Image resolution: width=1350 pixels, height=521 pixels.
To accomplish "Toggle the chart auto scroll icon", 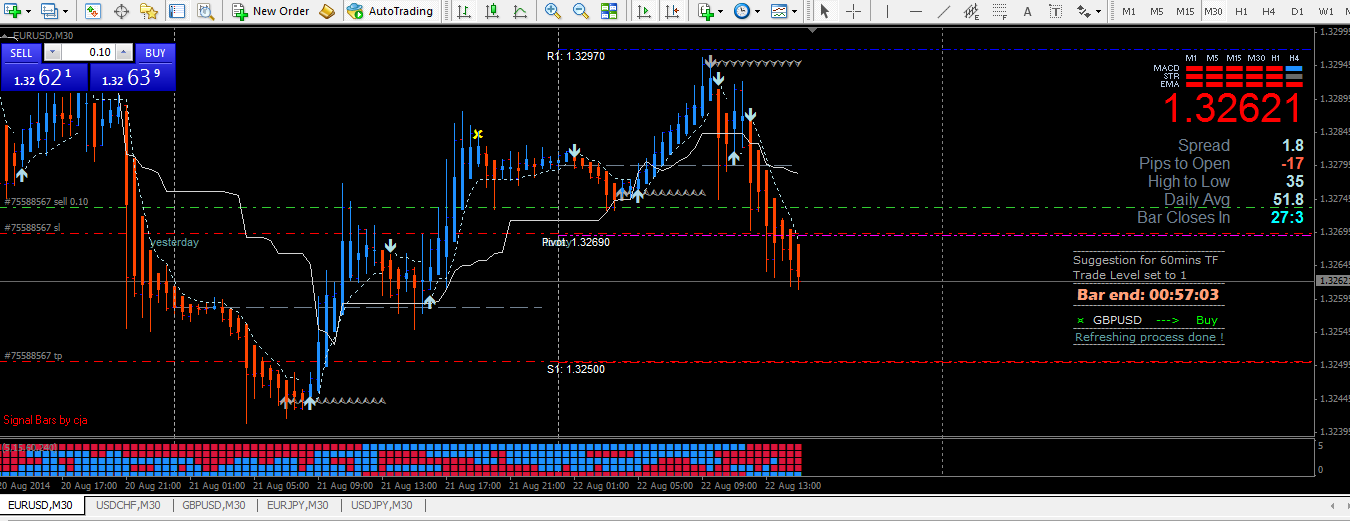I will coord(644,11).
